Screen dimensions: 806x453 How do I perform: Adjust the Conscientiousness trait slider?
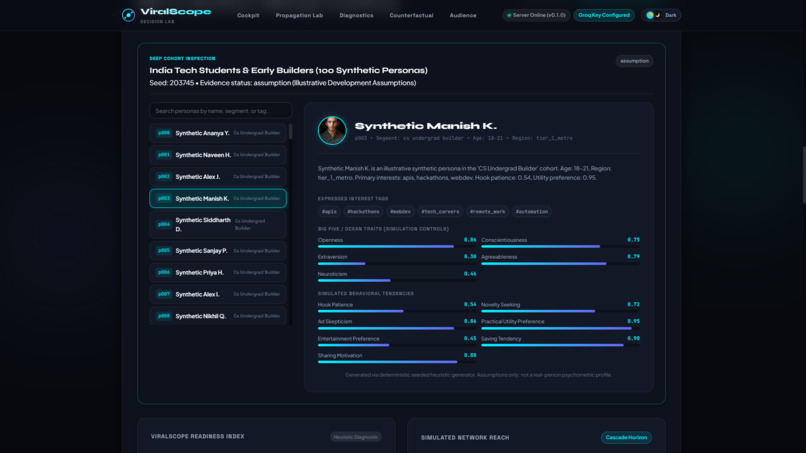tap(560, 247)
